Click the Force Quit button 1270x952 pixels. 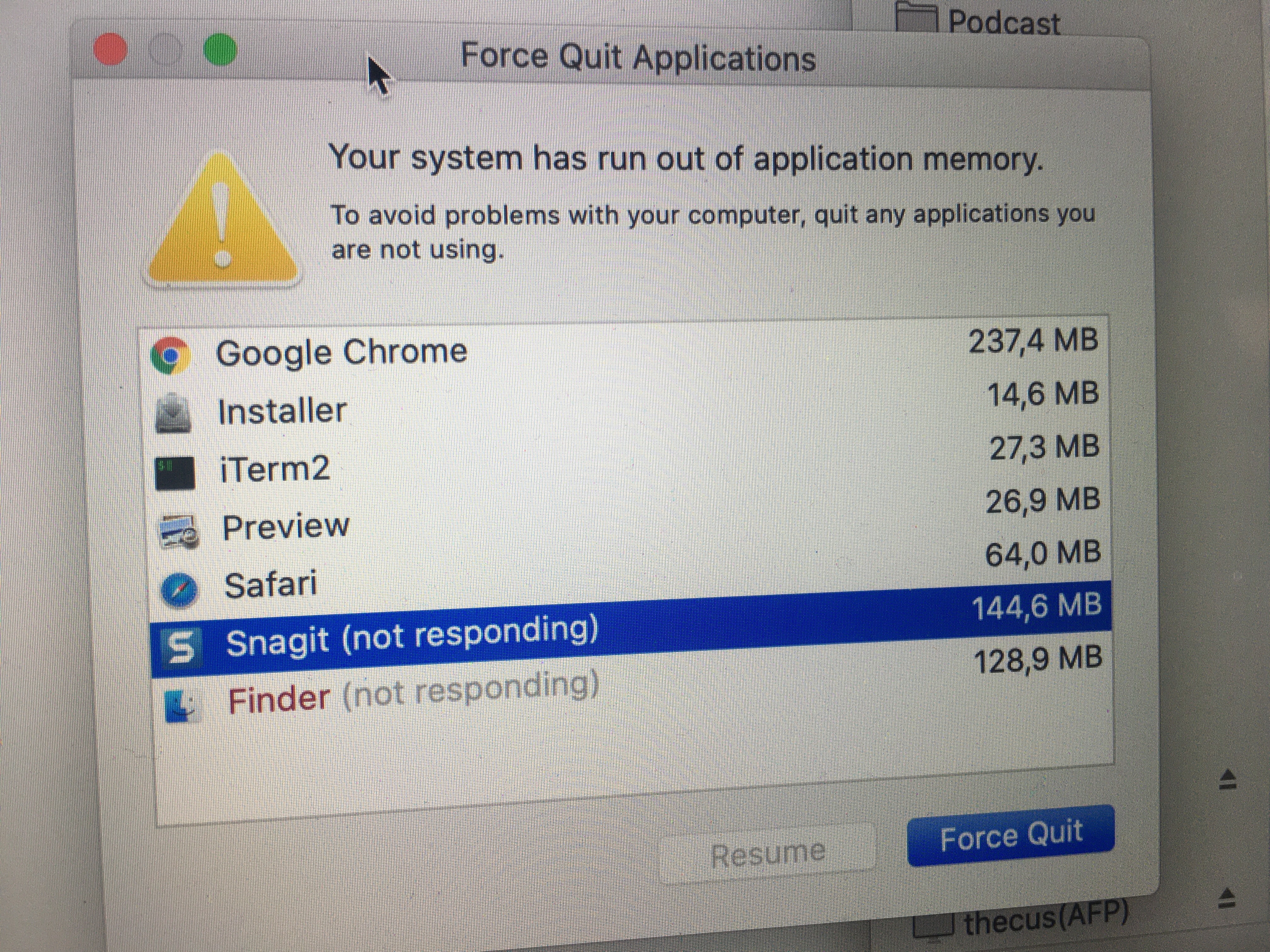point(1011,835)
